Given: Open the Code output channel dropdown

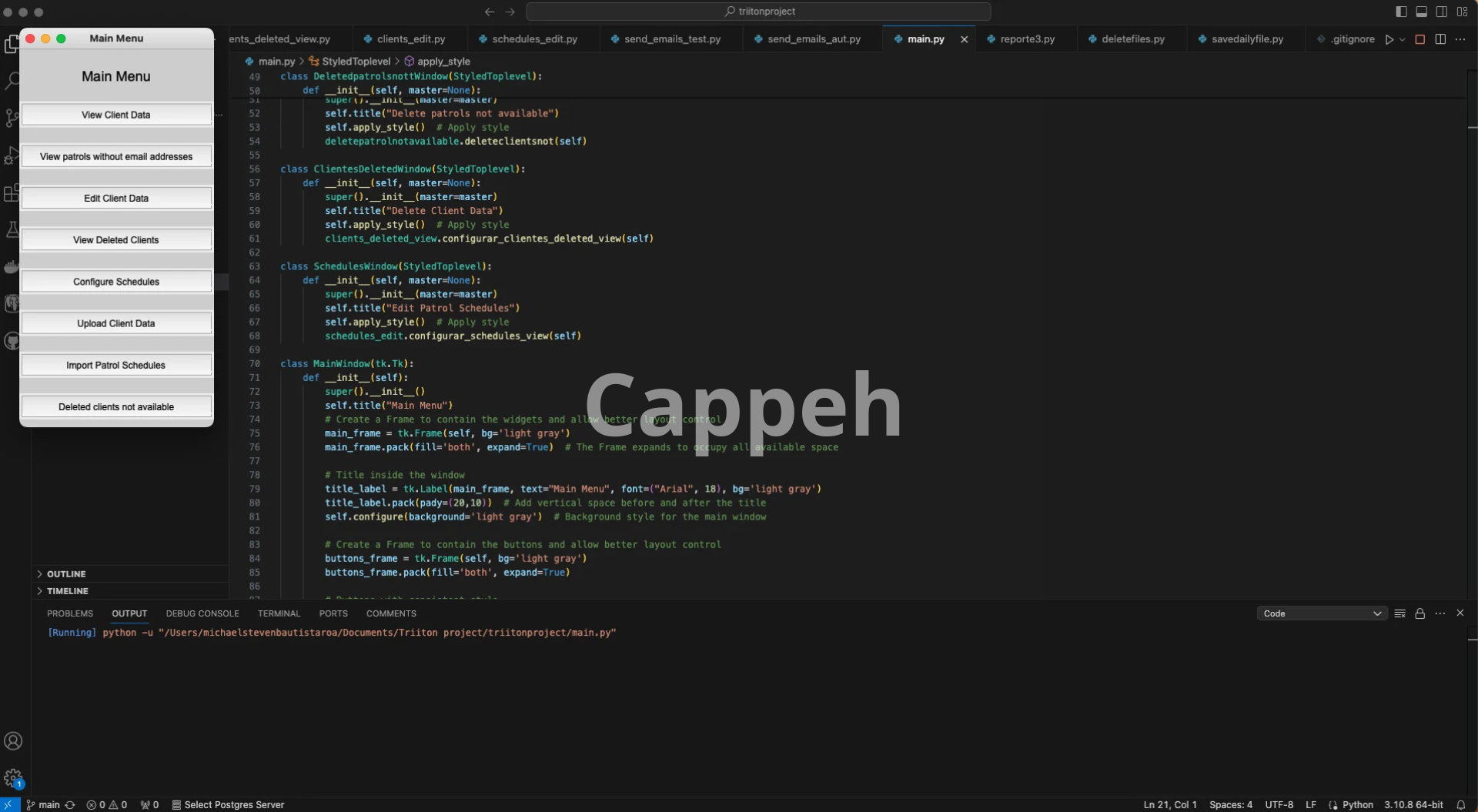Looking at the screenshot, I should [x=1321, y=613].
